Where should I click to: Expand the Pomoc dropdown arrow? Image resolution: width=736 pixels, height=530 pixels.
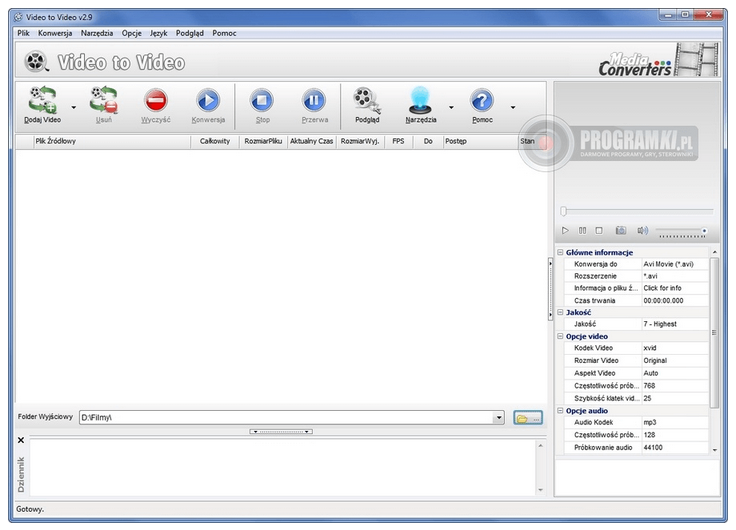[513, 108]
